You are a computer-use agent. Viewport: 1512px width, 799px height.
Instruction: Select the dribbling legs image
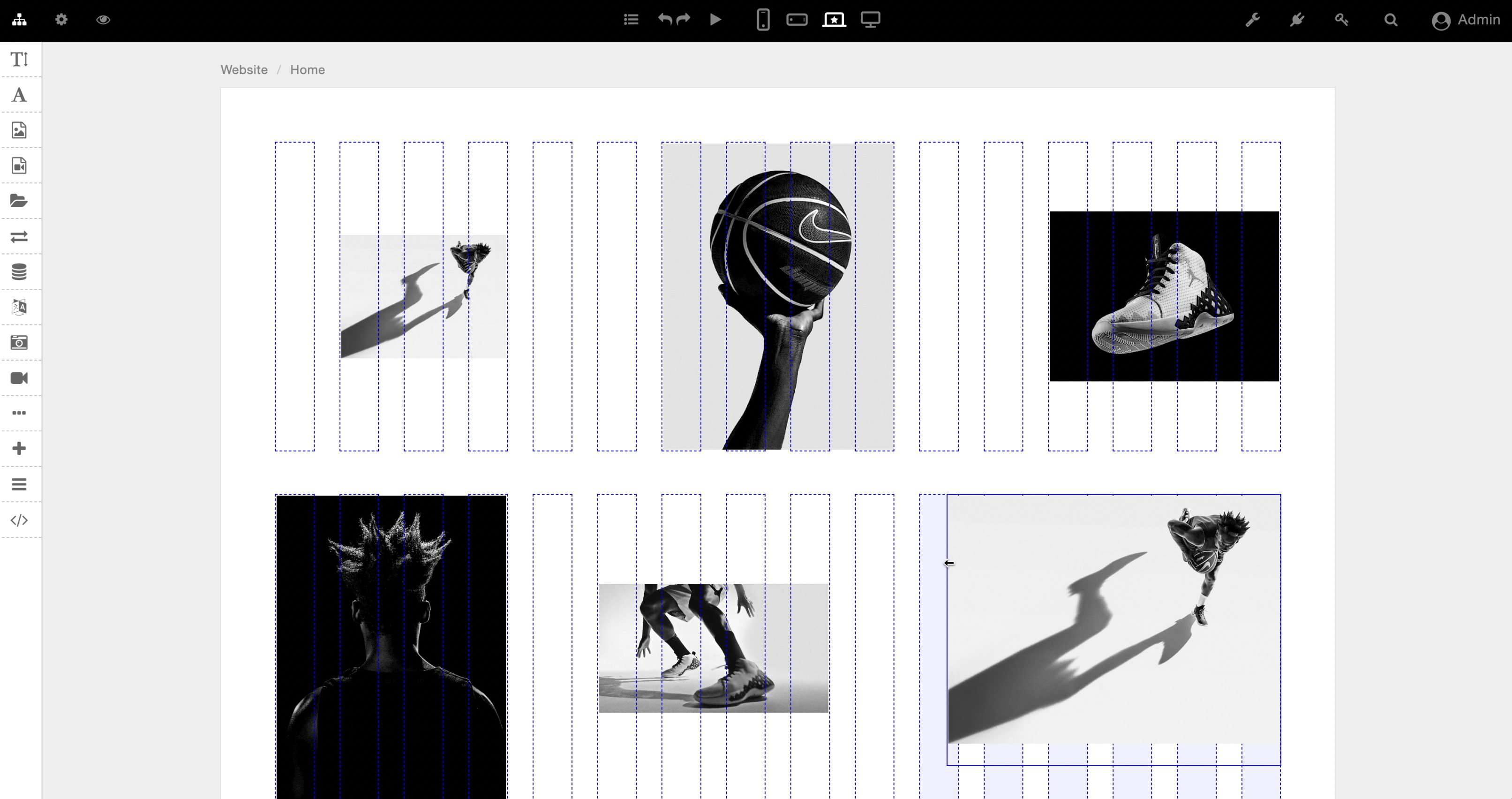[x=714, y=648]
